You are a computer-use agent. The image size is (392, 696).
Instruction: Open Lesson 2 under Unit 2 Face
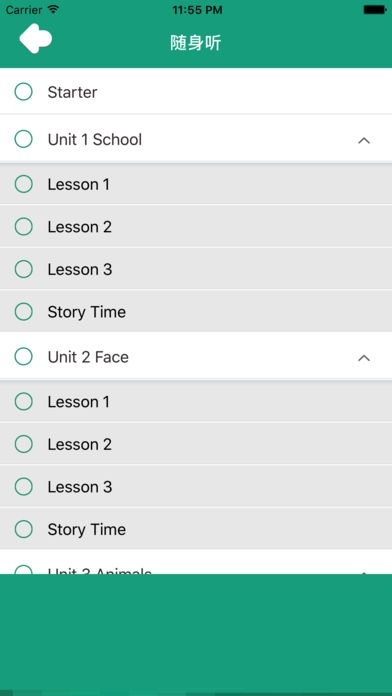pos(196,444)
